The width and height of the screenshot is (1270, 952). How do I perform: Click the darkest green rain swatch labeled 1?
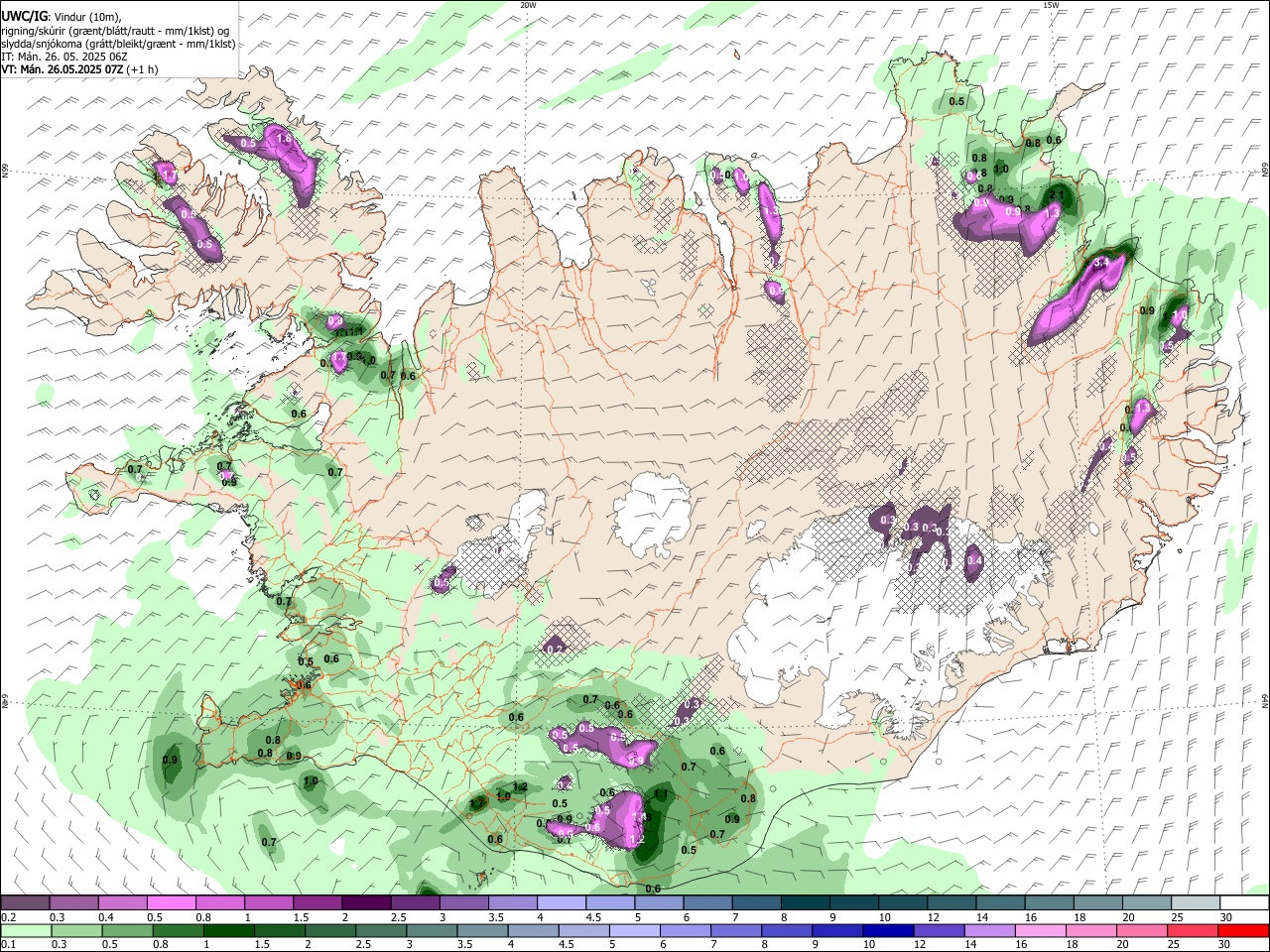[x=228, y=931]
